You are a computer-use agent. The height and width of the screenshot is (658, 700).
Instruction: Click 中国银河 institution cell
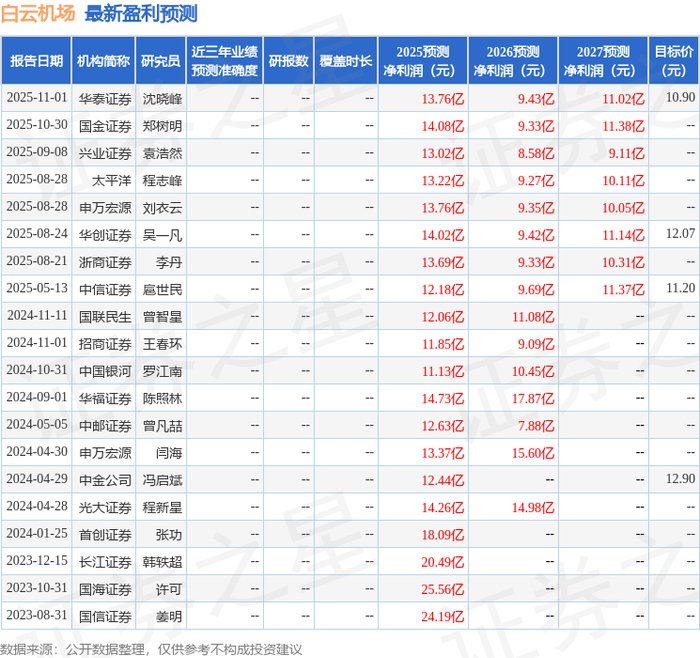coord(105,371)
